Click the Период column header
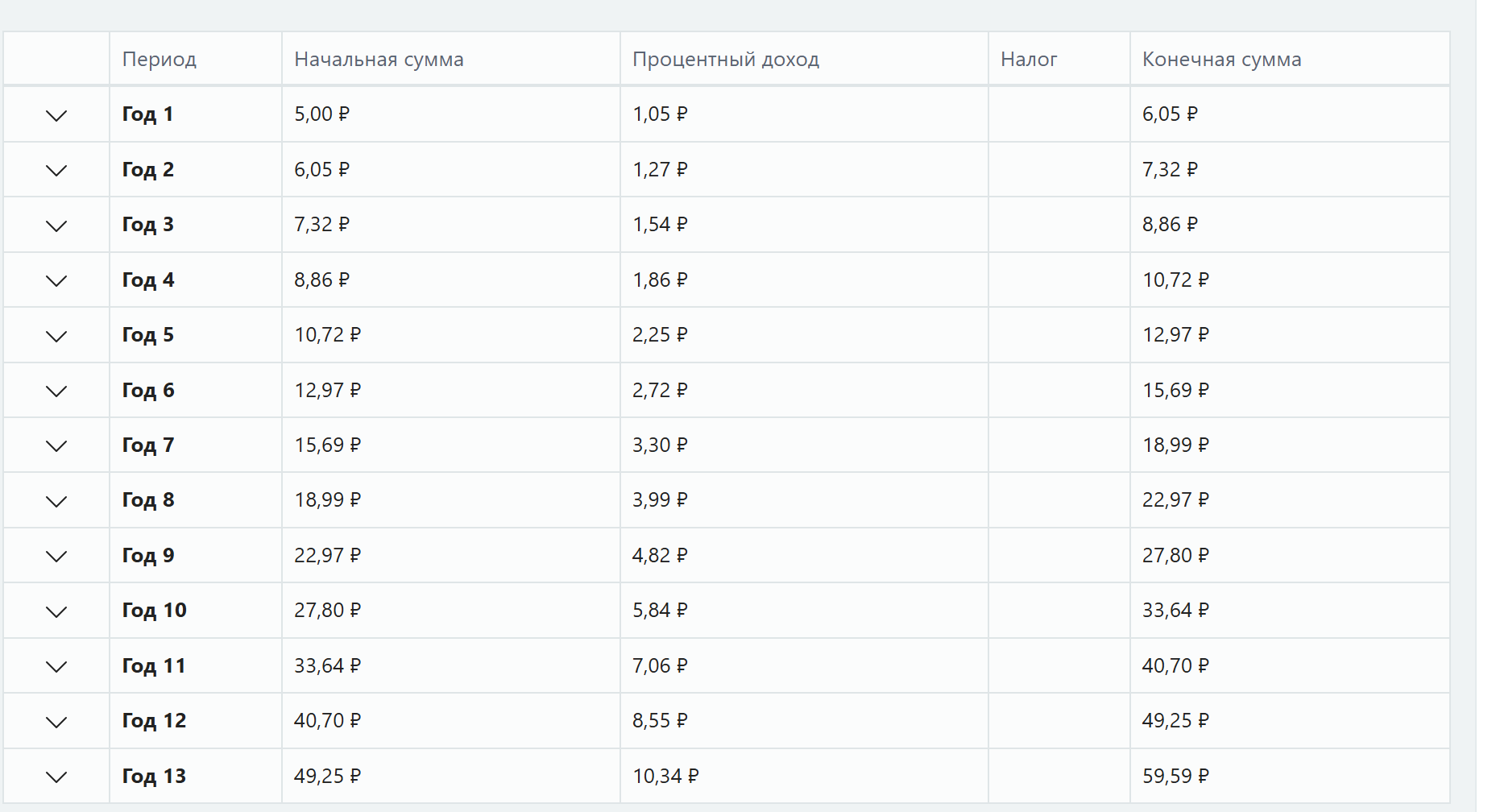Viewport: 1496px width, 812px height. click(x=160, y=60)
